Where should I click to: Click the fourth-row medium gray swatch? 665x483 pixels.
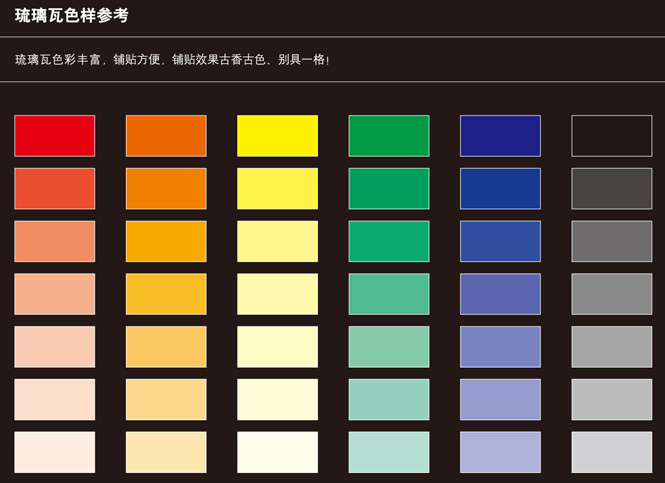[611, 294]
